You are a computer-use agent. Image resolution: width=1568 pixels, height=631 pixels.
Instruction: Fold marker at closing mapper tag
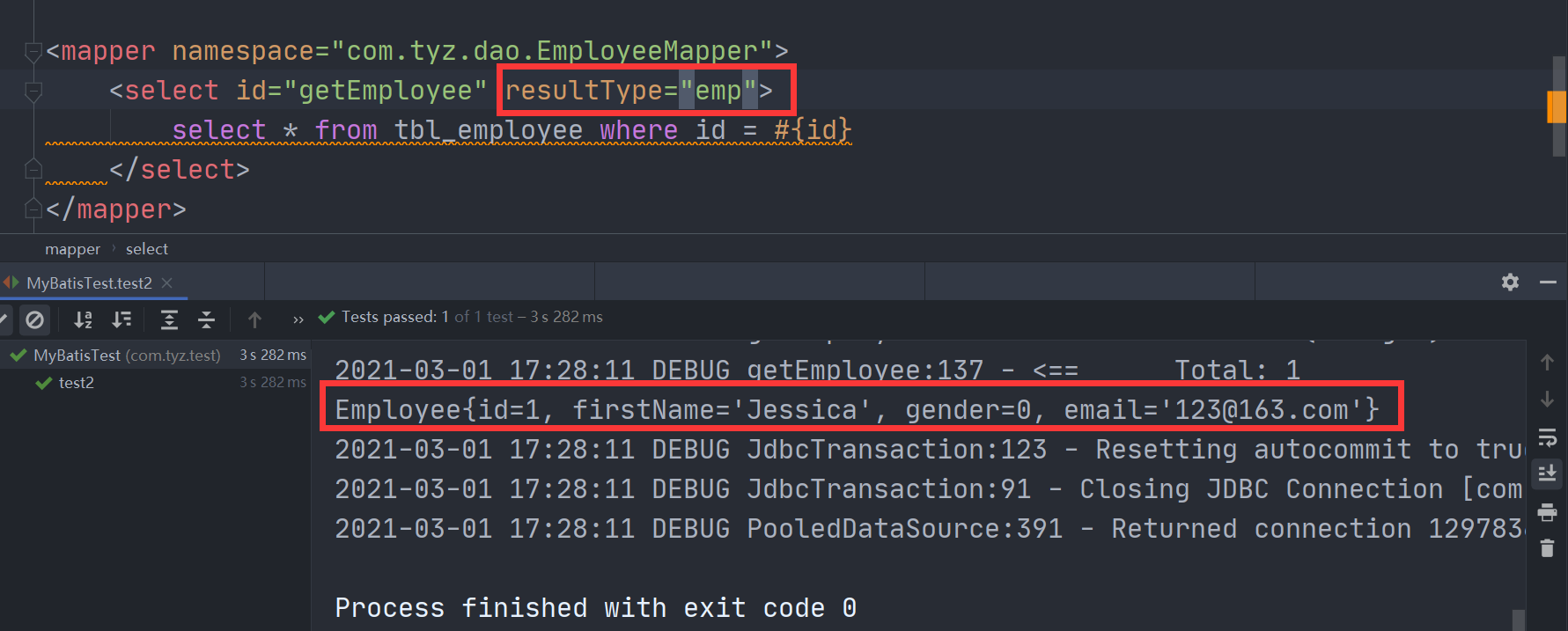33,209
